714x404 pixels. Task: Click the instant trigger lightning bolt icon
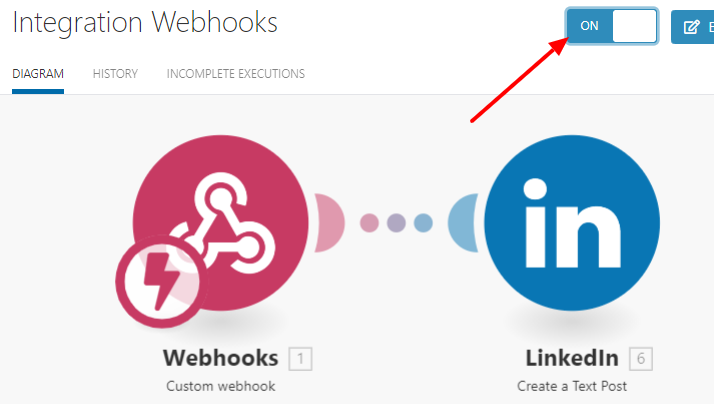(161, 281)
